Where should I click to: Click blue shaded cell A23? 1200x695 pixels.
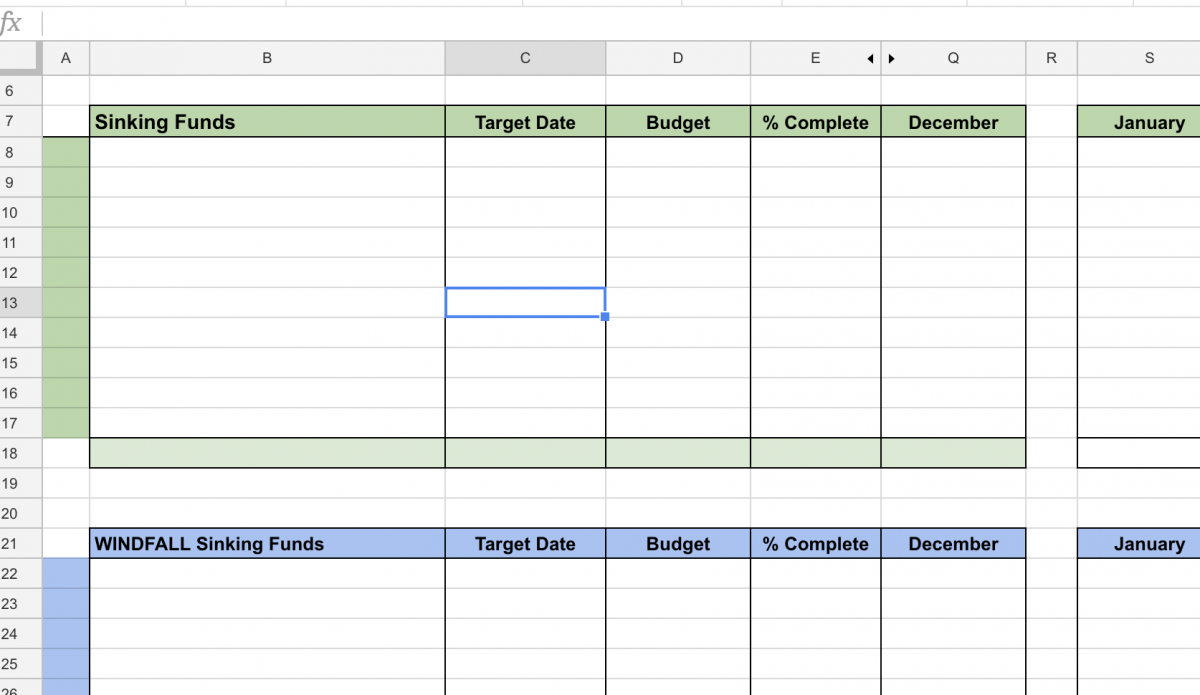[66, 604]
